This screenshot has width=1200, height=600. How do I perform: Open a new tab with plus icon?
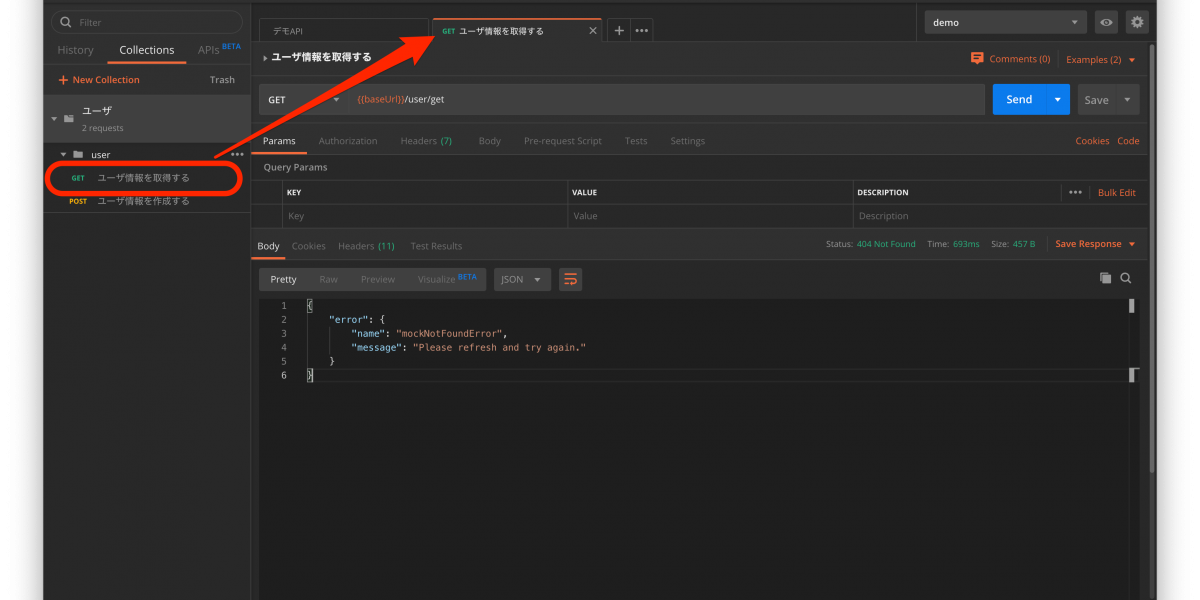click(x=619, y=31)
